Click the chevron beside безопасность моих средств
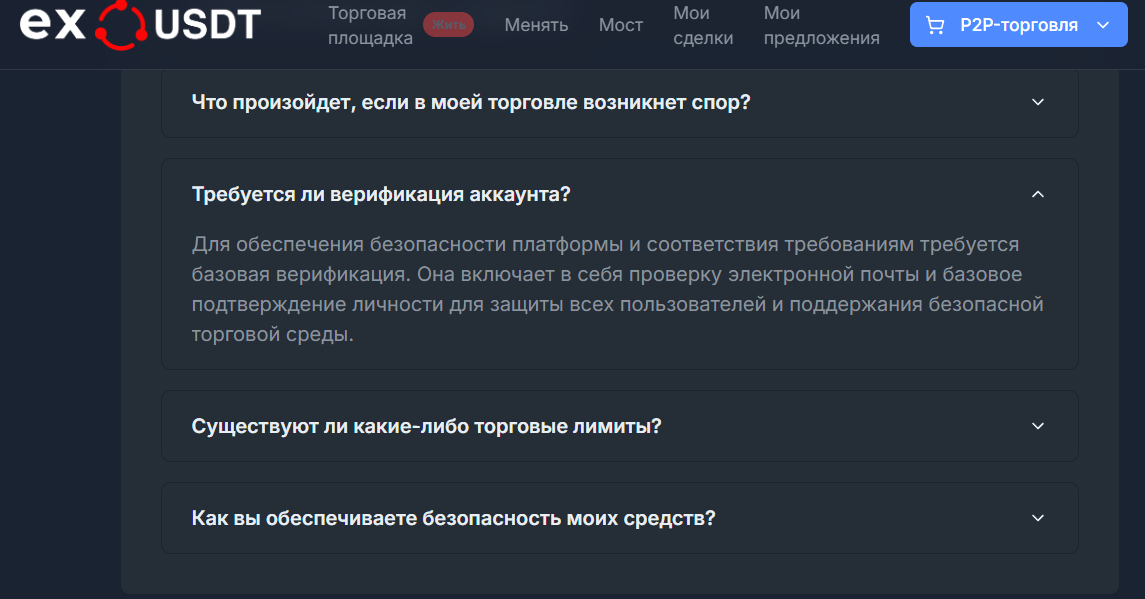The height and width of the screenshot is (599, 1145). 1037,518
